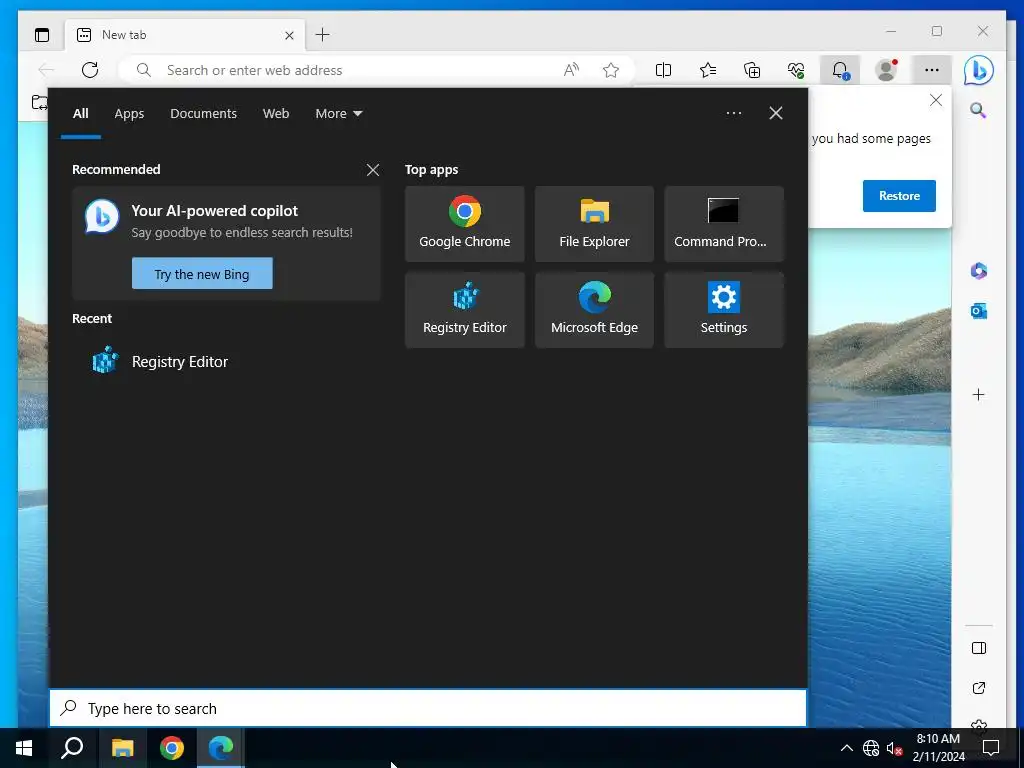Image resolution: width=1024 pixels, height=768 pixels.
Task: Open File Explorer tile in Top apps
Action: click(594, 223)
